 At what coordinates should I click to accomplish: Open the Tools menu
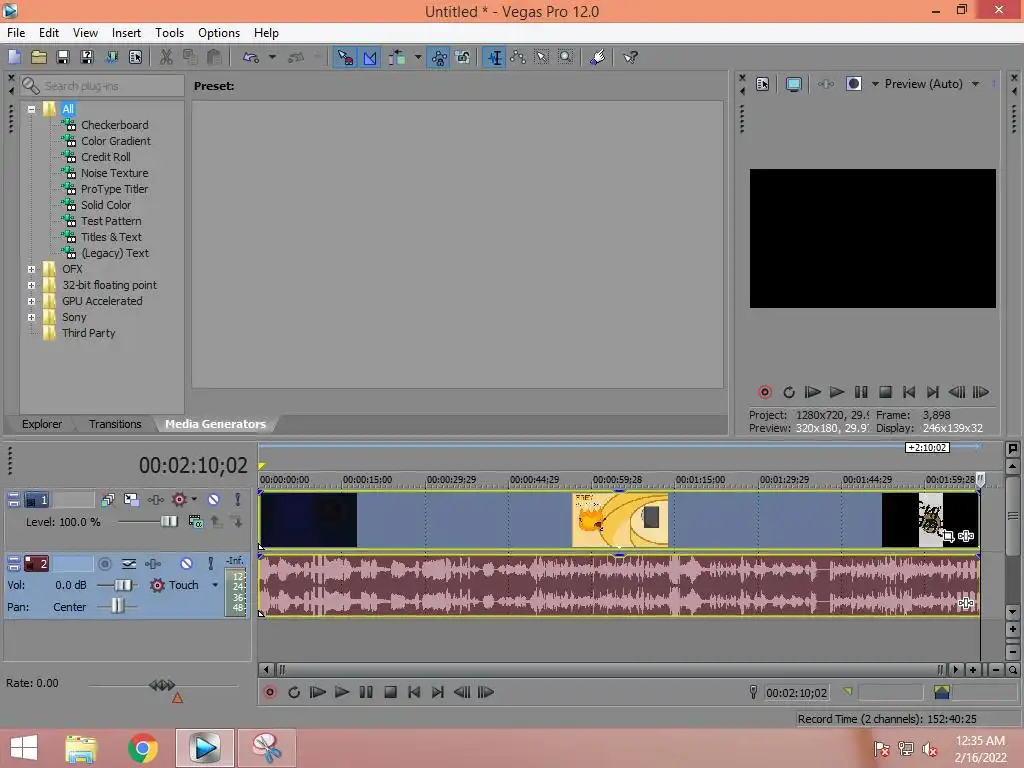coord(169,33)
